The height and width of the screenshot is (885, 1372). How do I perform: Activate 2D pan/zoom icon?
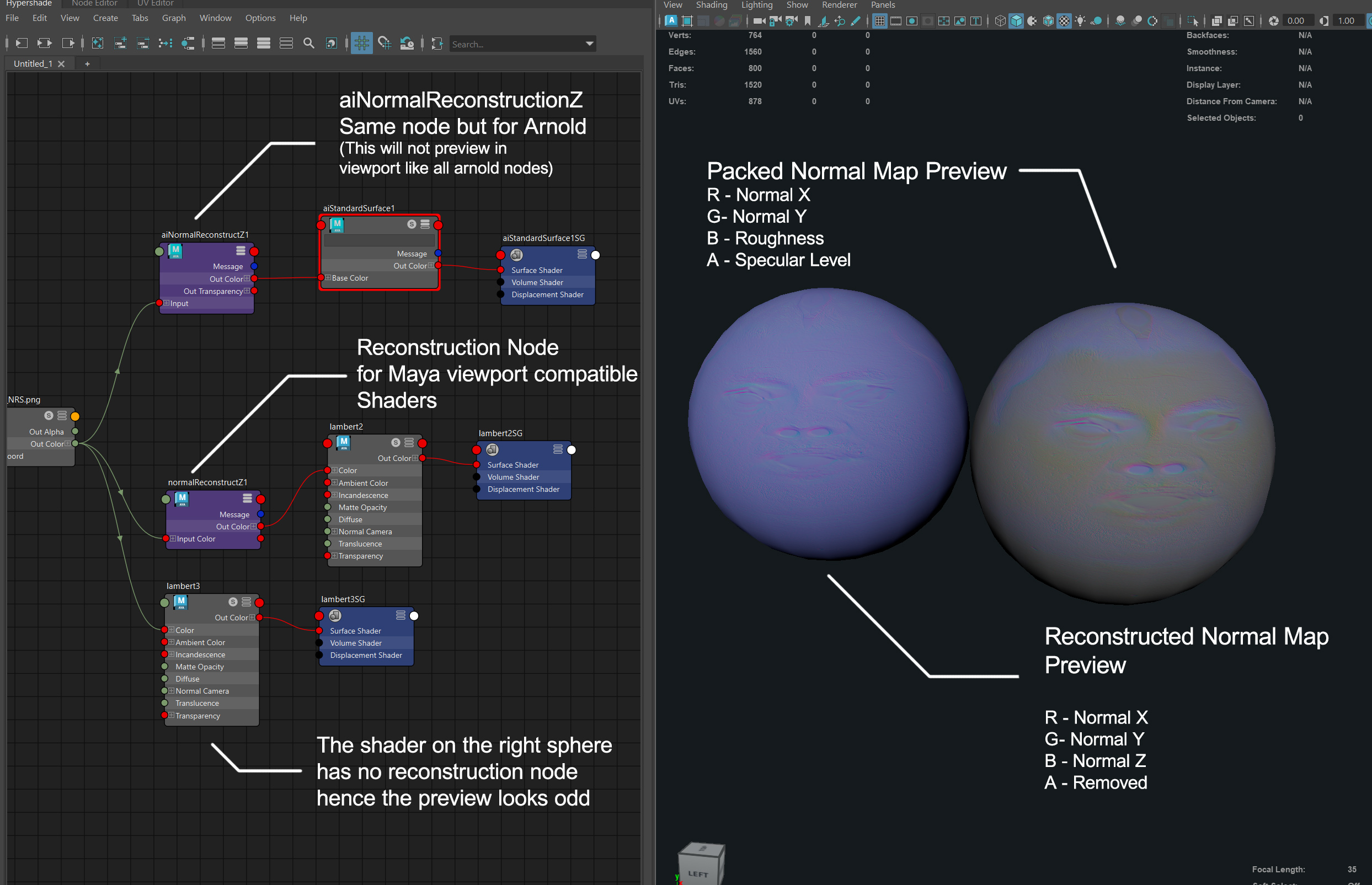coord(839,21)
